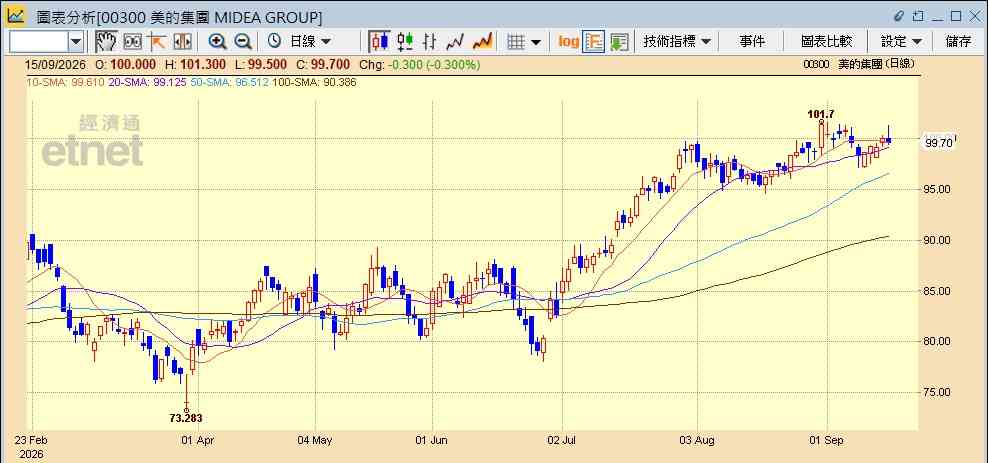The width and height of the screenshot is (989, 463).
Task: Open the 日線 period dropdown
Action: (x=310, y=42)
